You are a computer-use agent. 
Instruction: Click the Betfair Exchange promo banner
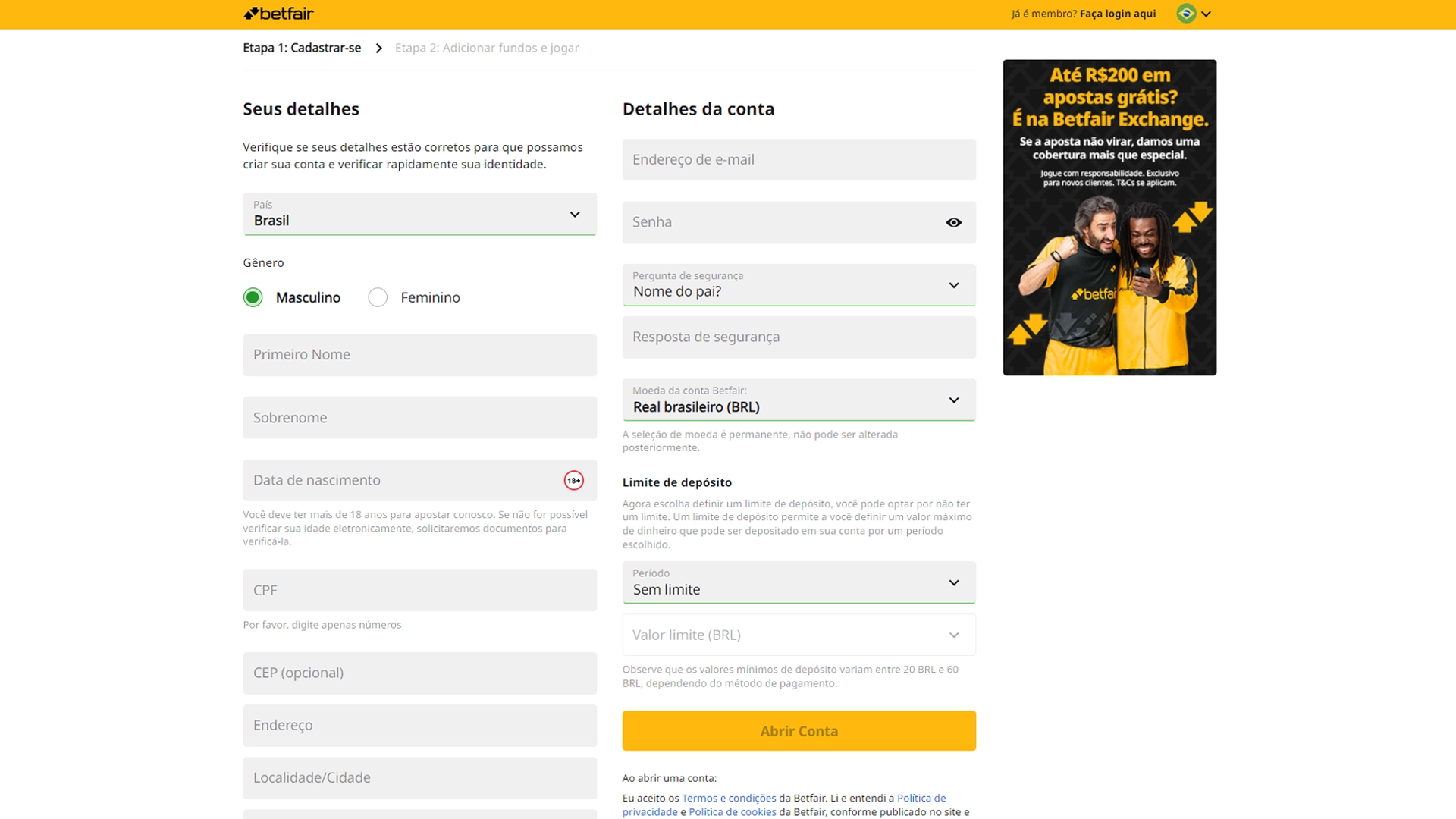click(1109, 218)
